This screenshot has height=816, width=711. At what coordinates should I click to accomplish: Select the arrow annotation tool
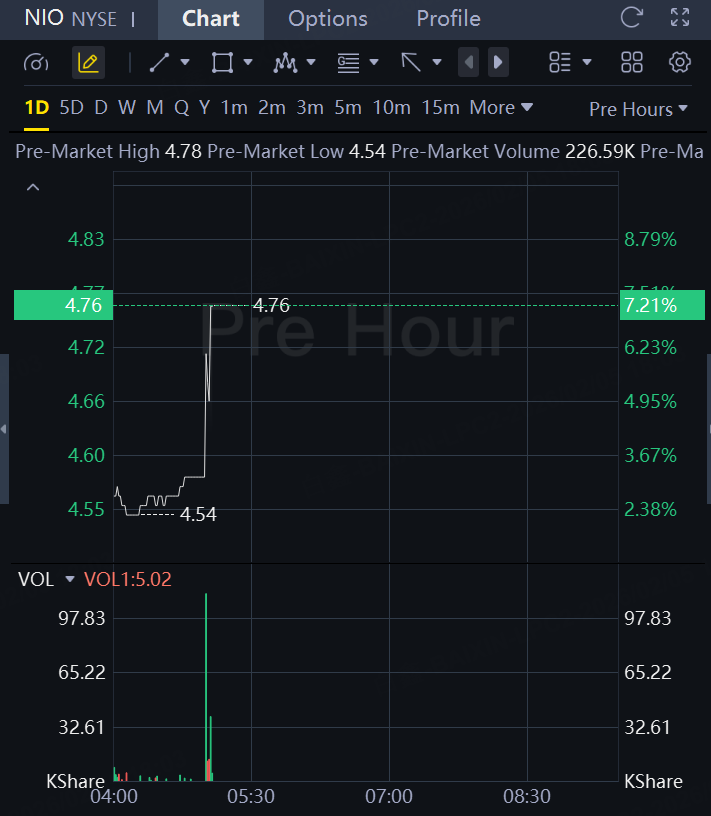coord(411,62)
